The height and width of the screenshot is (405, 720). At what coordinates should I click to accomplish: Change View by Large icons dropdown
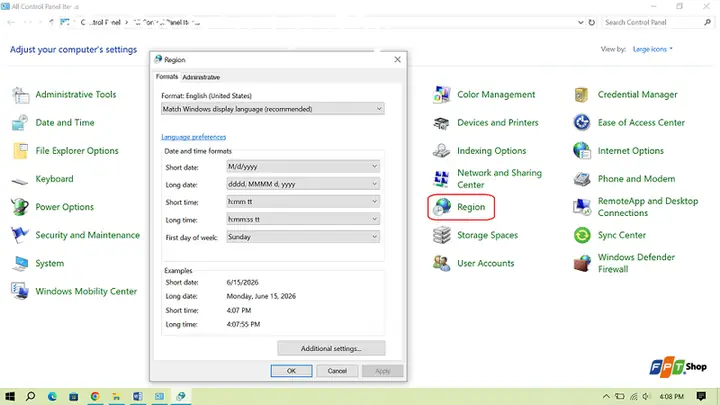[652, 49]
